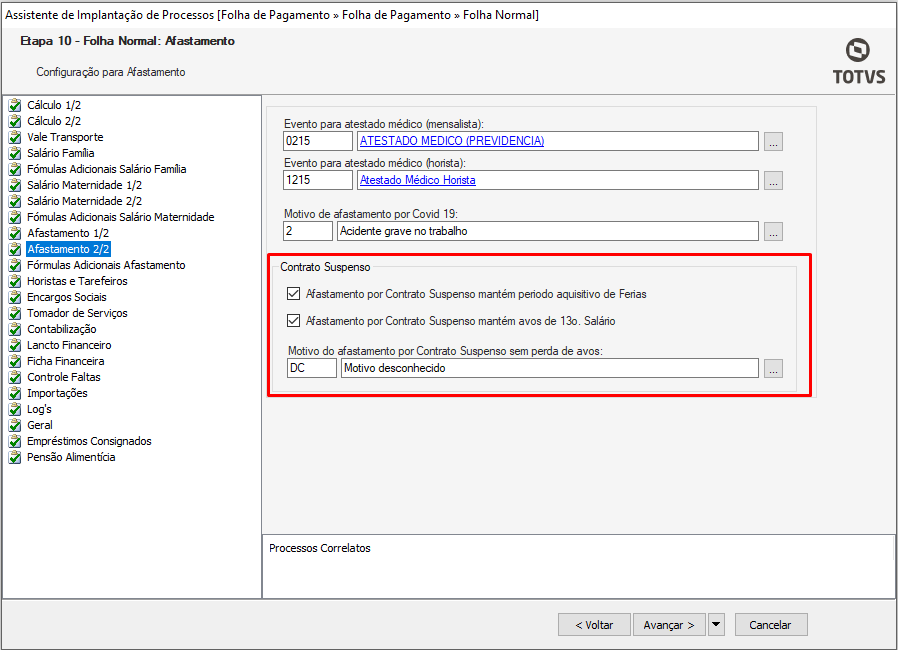The height and width of the screenshot is (650, 898).
Task: Select Salário Maternidade 2/2 step
Action: click(x=84, y=201)
